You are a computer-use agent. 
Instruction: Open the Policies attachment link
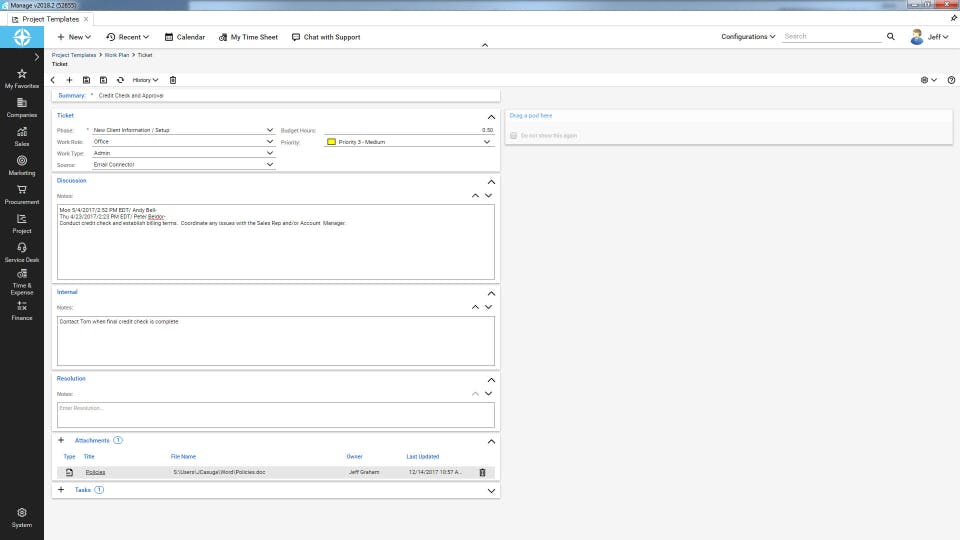coord(95,473)
